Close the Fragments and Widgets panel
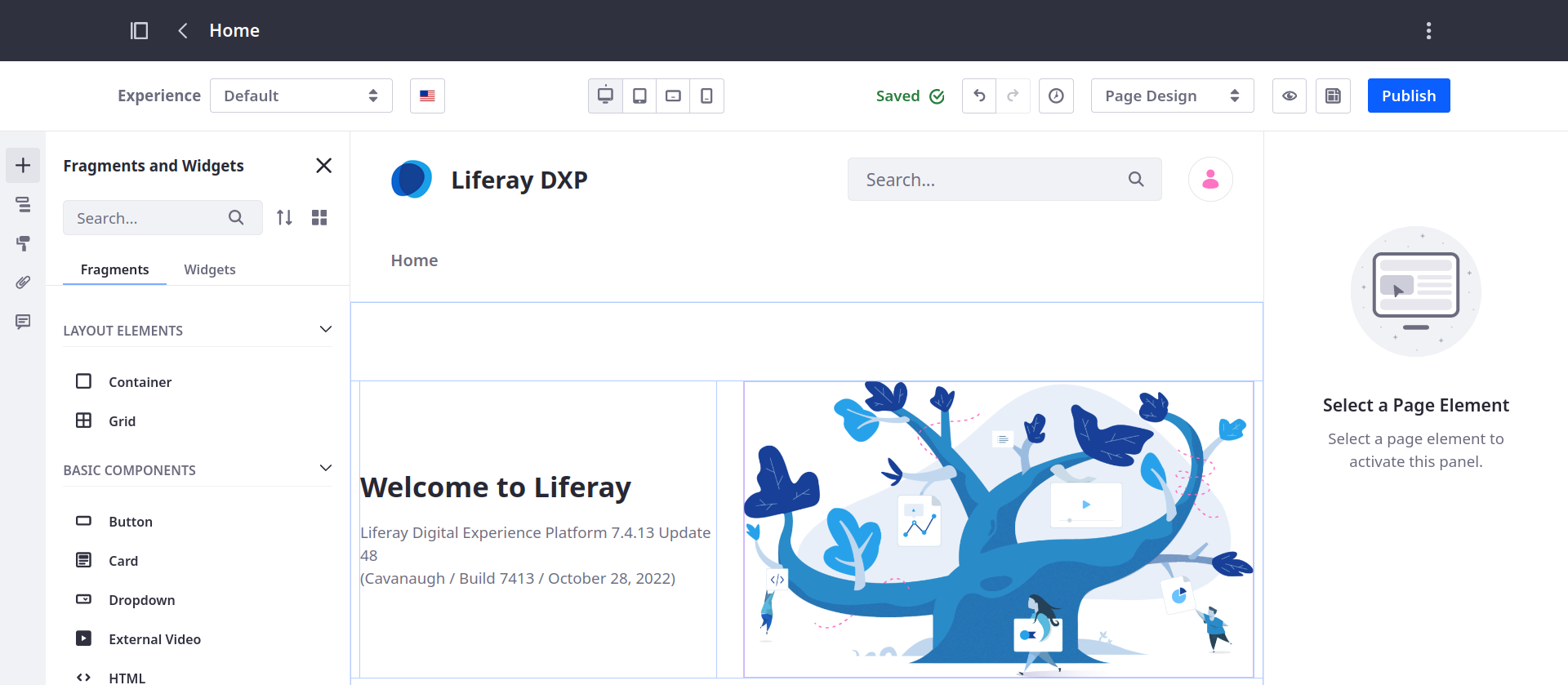The height and width of the screenshot is (685, 1568). 323,166
